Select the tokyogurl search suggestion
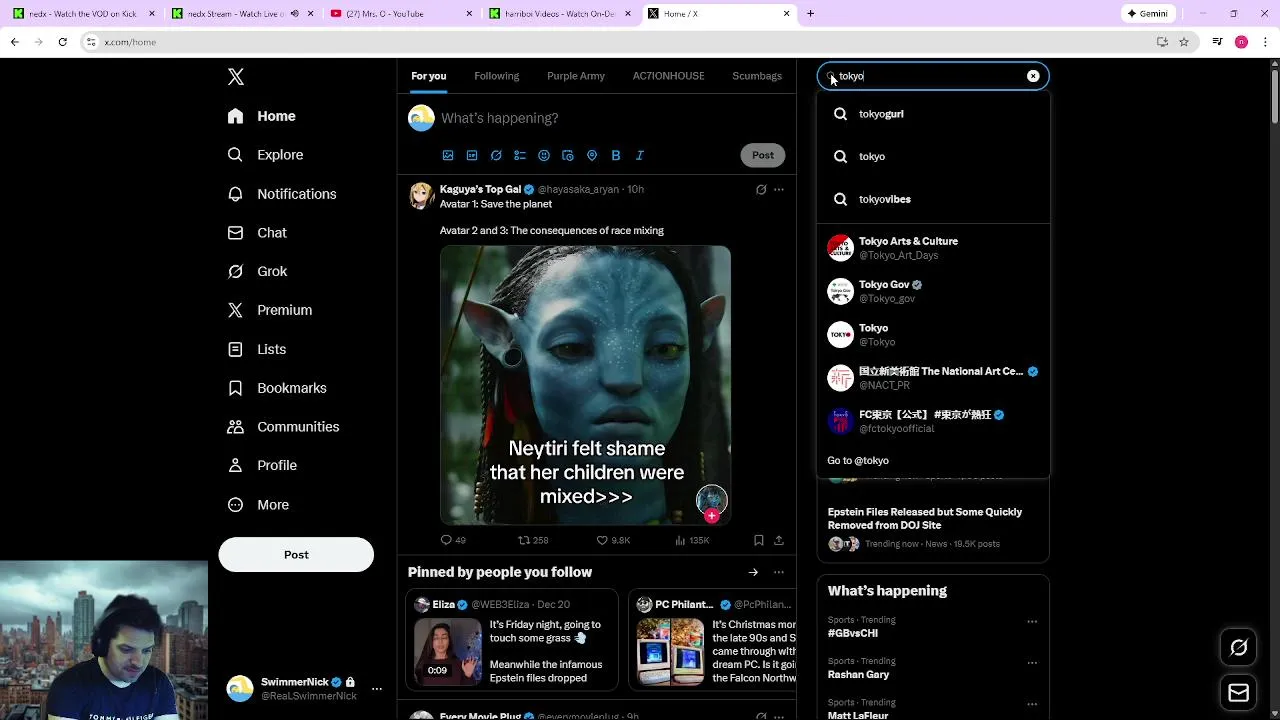 pyautogui.click(x=933, y=114)
